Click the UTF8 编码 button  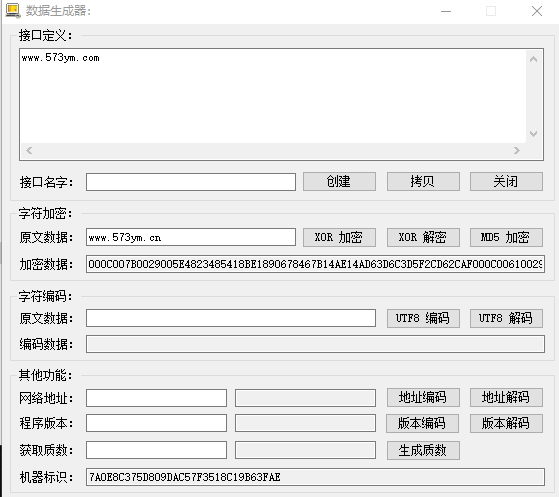click(423, 318)
